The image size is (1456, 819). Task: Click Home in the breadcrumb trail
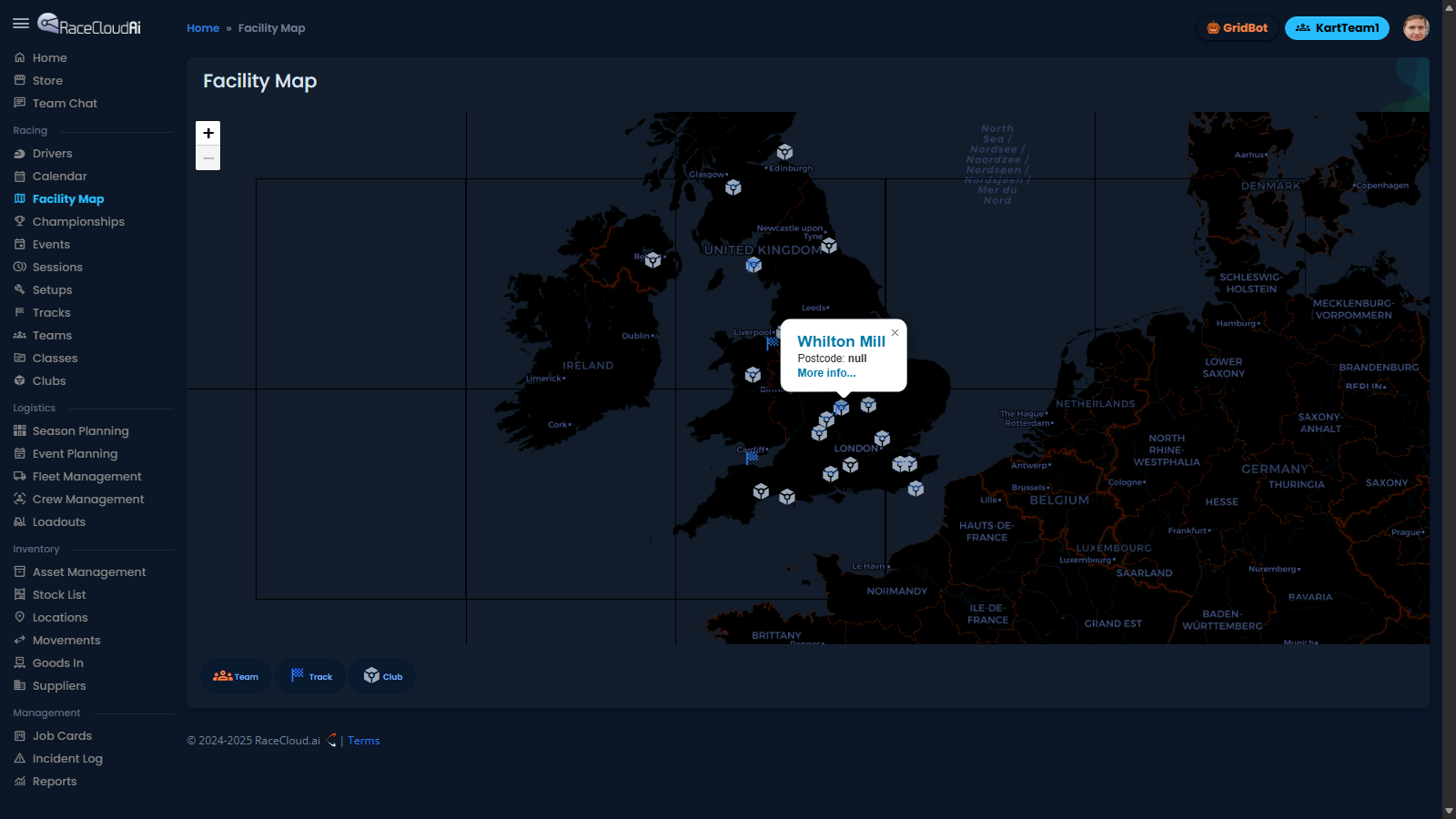point(202,28)
